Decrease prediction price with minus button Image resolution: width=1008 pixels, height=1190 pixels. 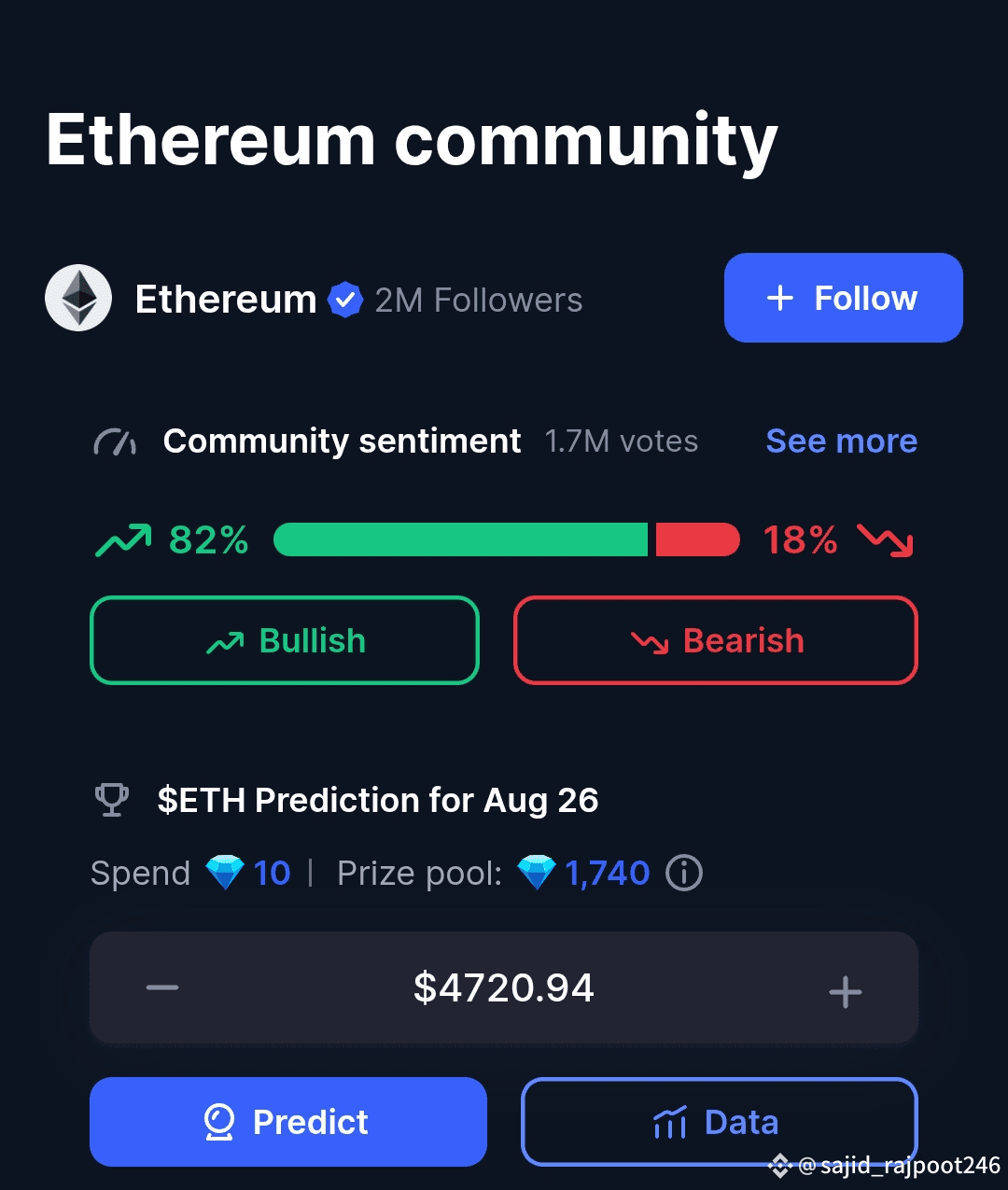(162, 987)
